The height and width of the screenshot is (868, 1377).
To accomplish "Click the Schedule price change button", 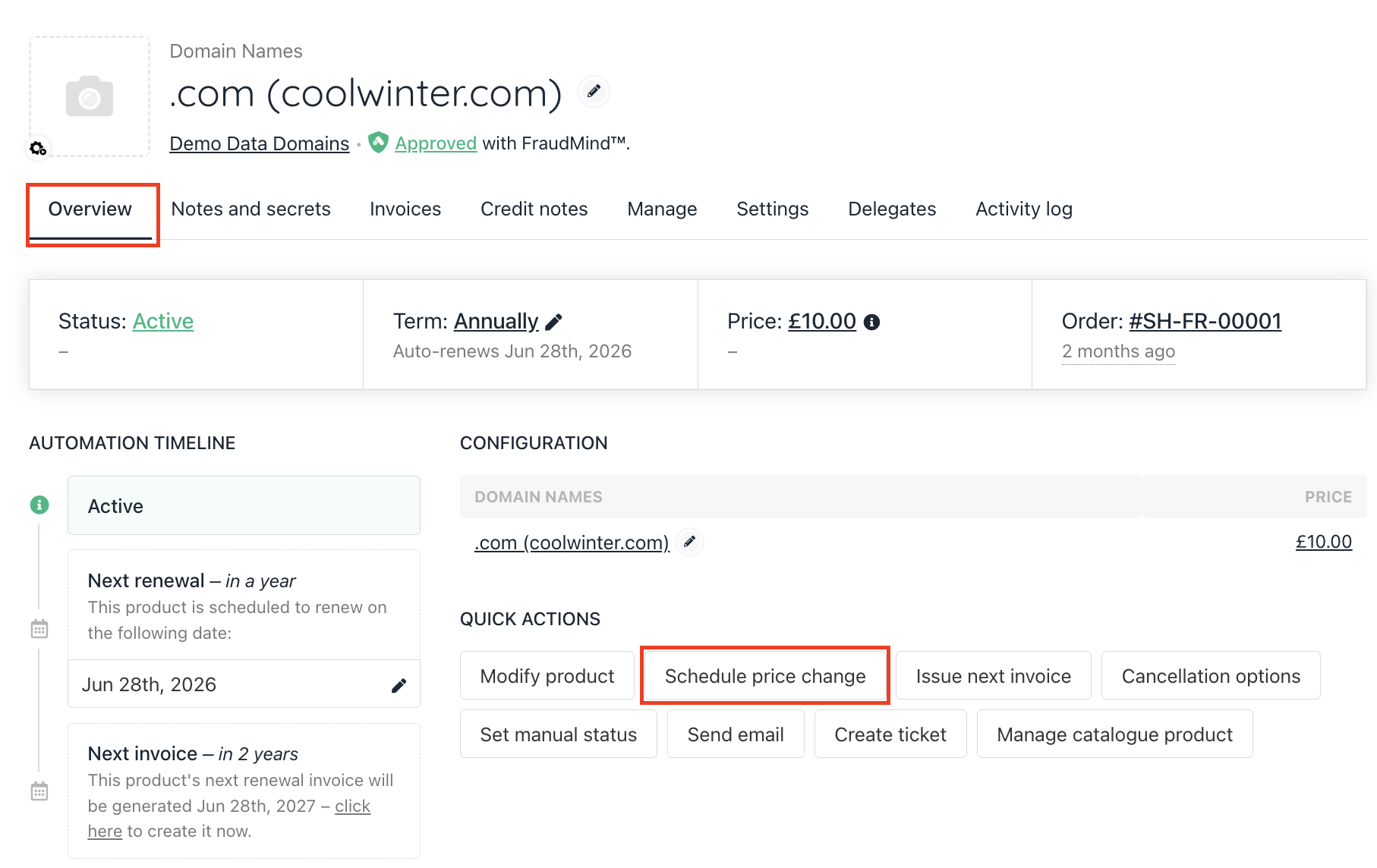I will [764, 676].
